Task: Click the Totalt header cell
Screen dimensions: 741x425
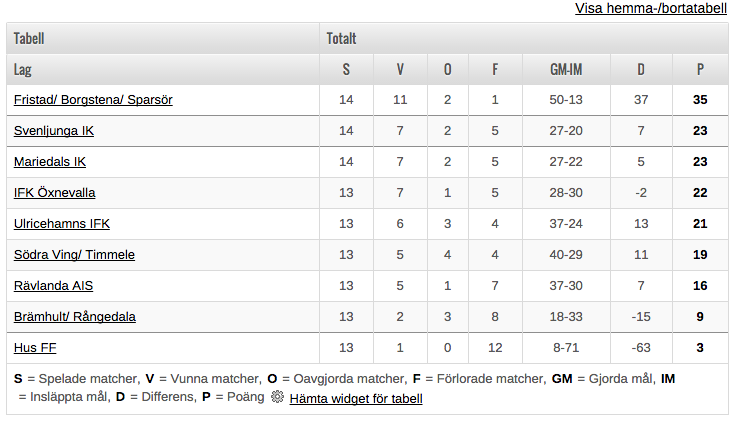Action: click(524, 38)
